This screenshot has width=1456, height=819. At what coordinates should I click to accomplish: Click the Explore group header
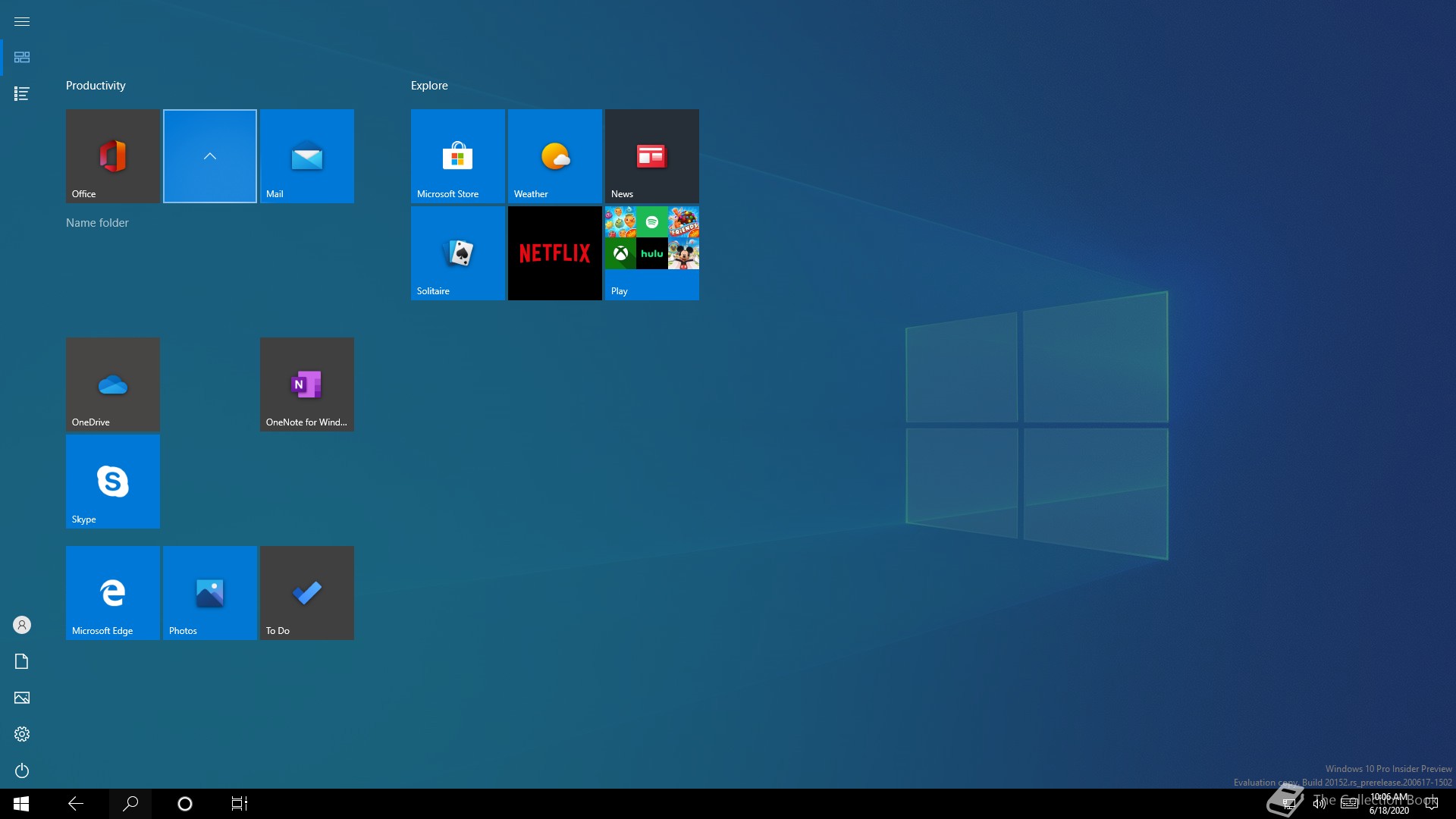point(429,86)
